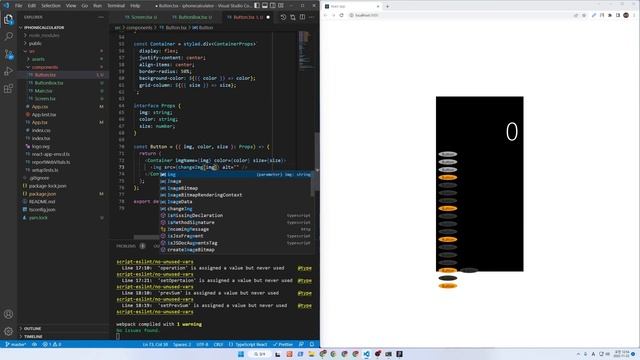The image size is (640, 360).
Task: Toggle the secondary side bar layout icon
Action: click(x=273, y=6)
